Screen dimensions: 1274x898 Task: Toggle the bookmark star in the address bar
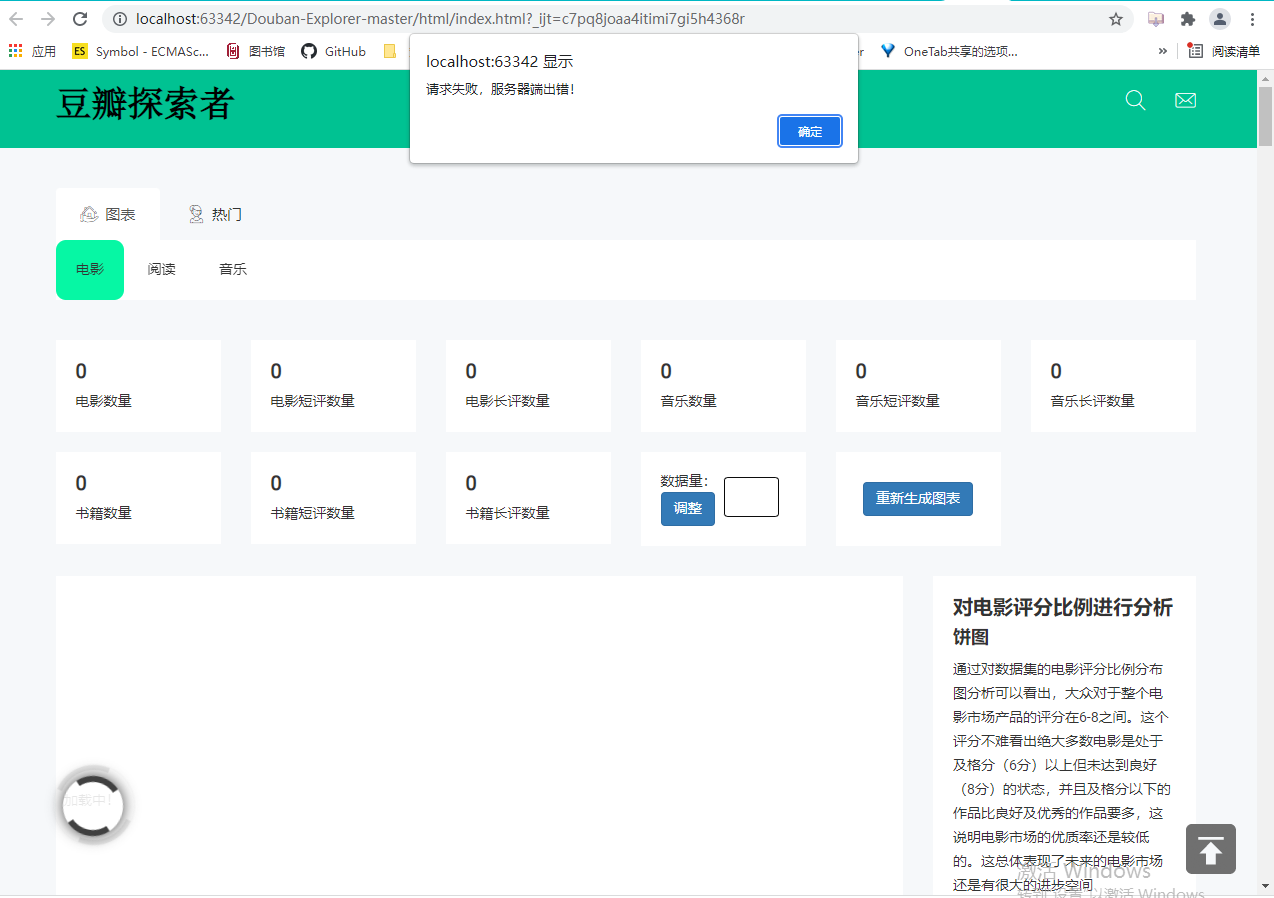pyautogui.click(x=1115, y=18)
